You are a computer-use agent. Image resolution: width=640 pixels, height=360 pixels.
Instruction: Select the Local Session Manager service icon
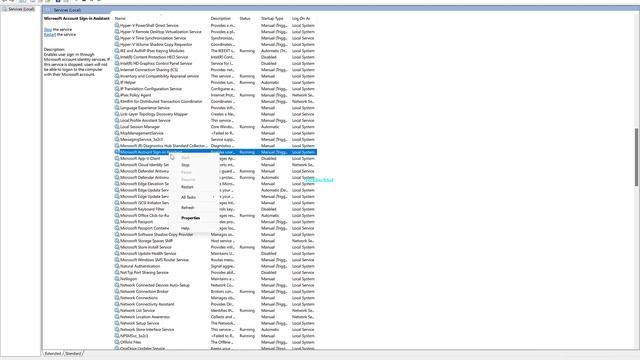pos(117,127)
